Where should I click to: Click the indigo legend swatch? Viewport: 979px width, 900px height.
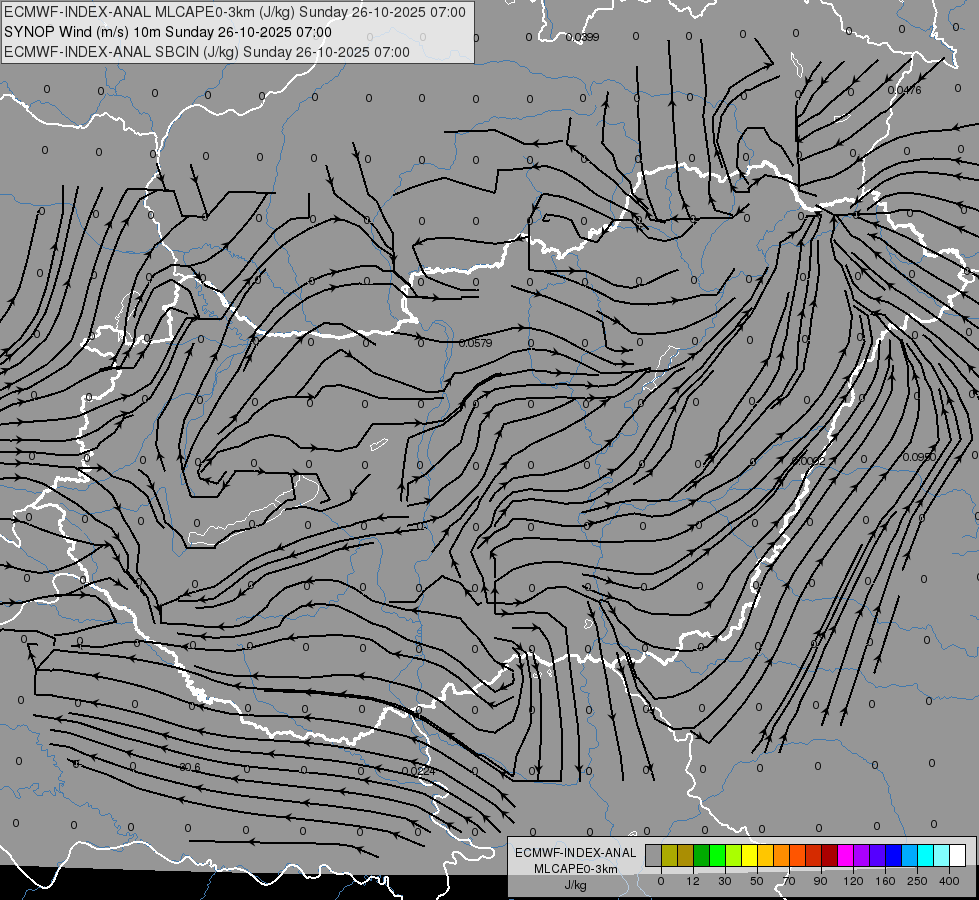click(877, 855)
